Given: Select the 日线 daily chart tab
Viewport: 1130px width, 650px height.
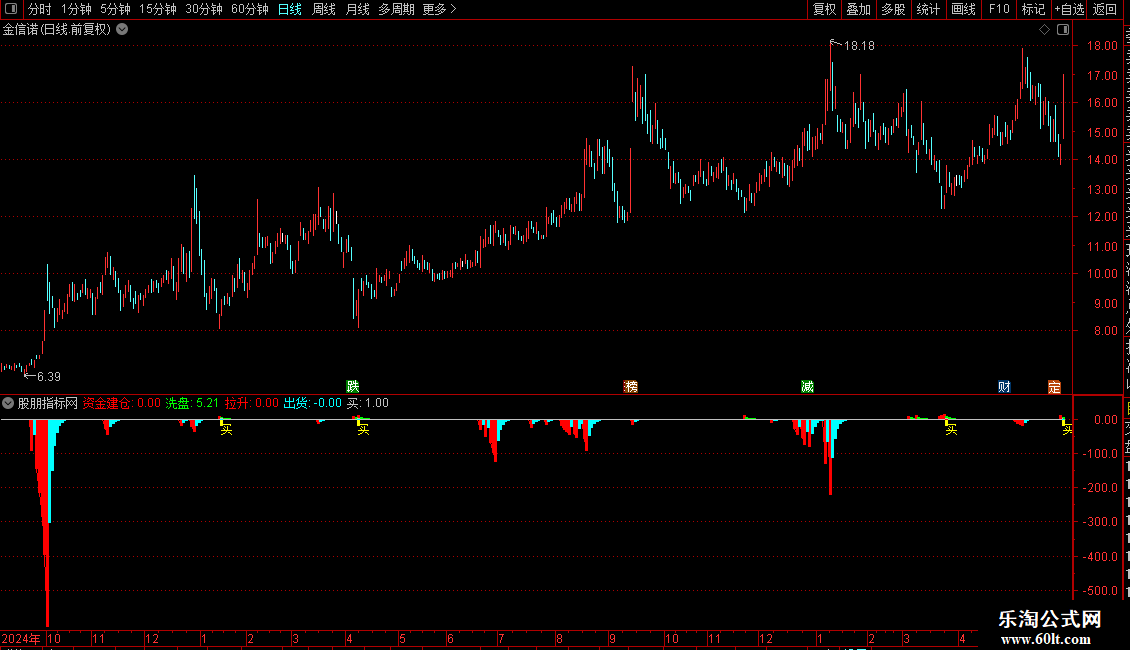Looking at the screenshot, I should point(290,9).
